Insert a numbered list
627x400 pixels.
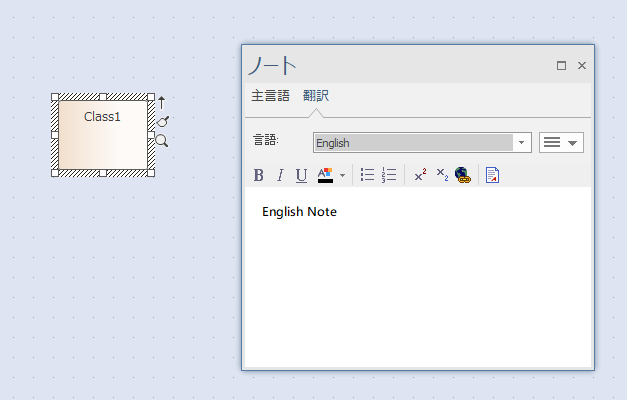(x=389, y=175)
